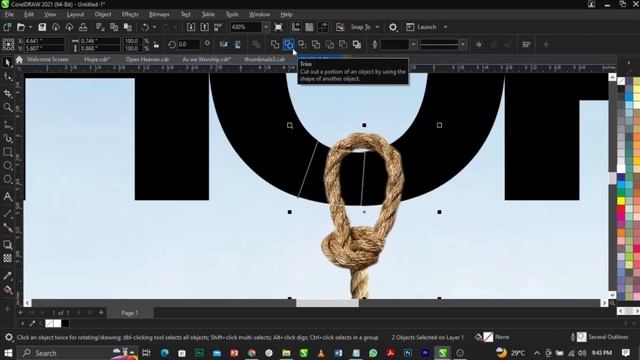The image size is (640, 360).
Task: Mirror the selection horizontally
Action: click(224, 44)
